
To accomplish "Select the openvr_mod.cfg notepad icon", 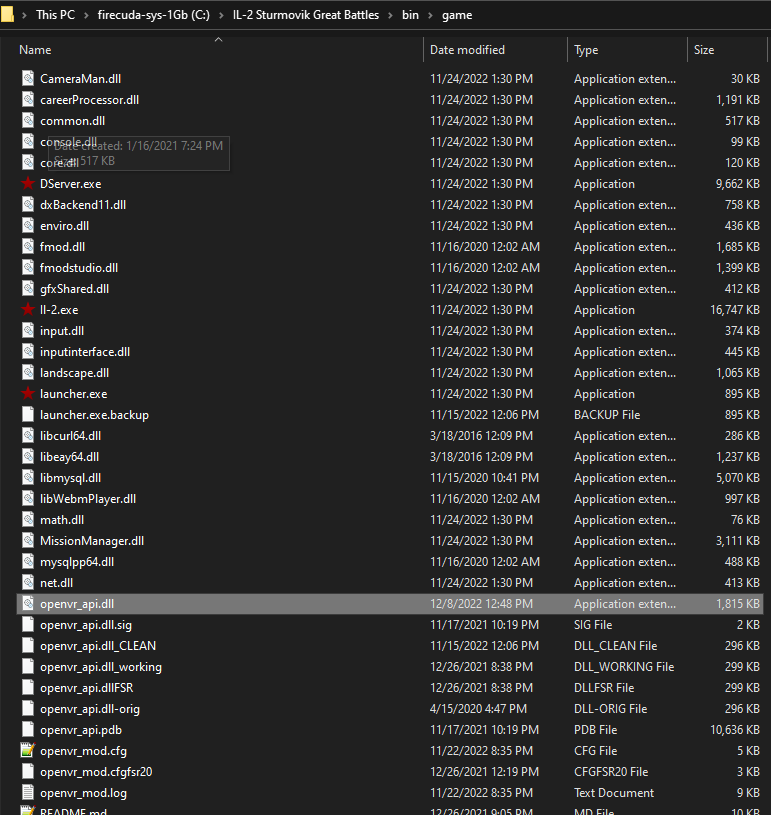I will 28,750.
